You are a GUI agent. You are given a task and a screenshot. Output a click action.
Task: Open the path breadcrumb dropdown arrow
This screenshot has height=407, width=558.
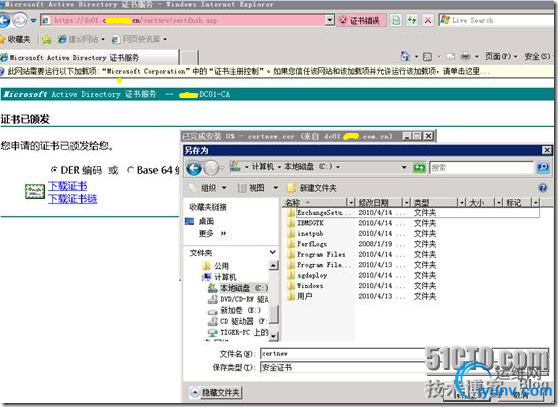point(404,167)
